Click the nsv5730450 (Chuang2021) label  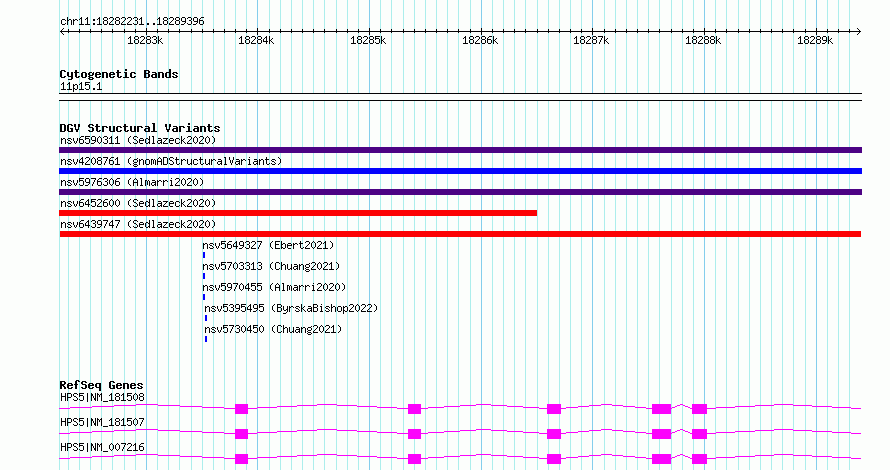click(274, 329)
